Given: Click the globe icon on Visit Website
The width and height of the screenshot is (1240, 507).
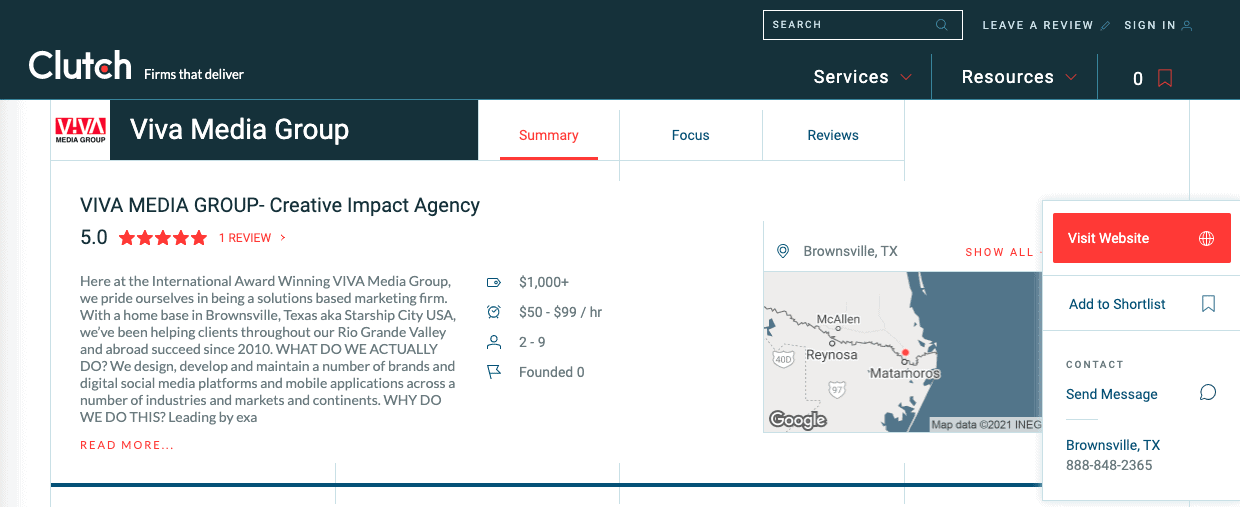Looking at the screenshot, I should pos(1207,238).
